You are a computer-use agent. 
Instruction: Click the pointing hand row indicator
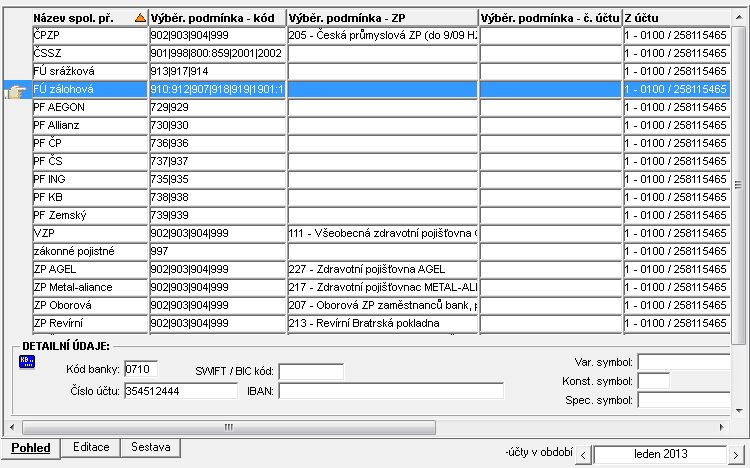tap(16, 91)
